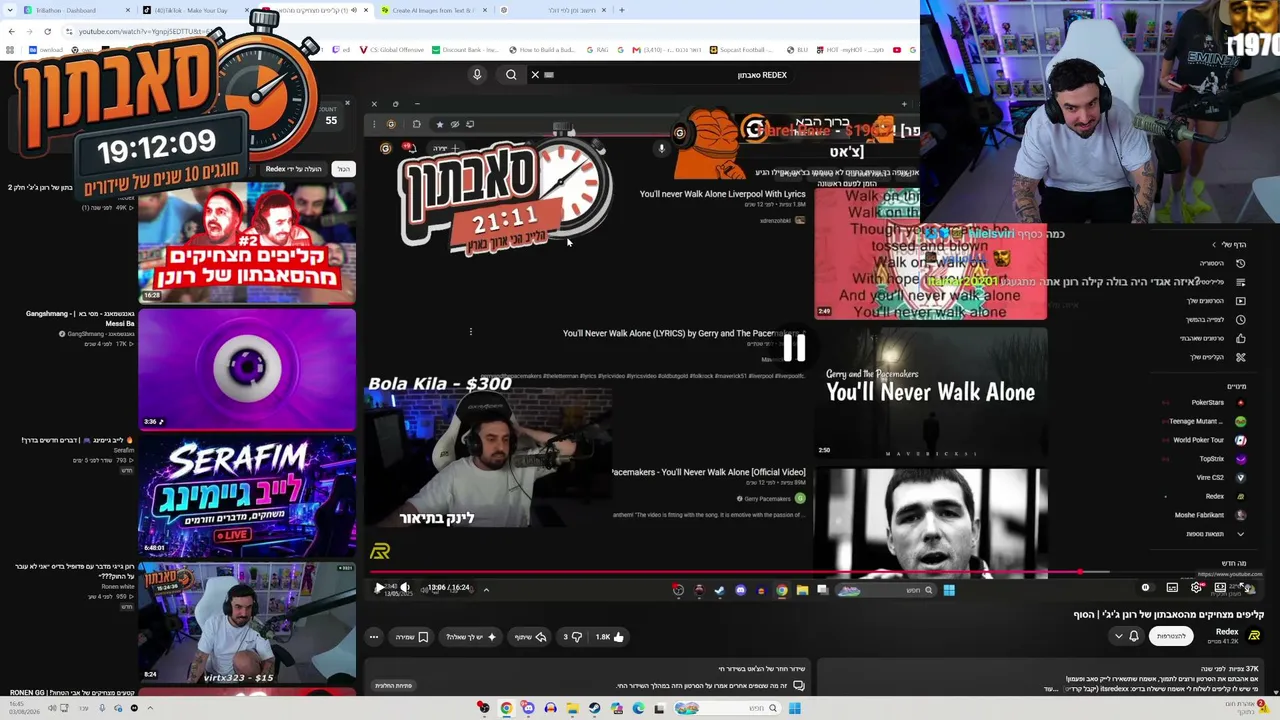Viewport: 1280px width, 720px height.
Task: Dislike the video with thumbs-down button
Action: click(573, 637)
